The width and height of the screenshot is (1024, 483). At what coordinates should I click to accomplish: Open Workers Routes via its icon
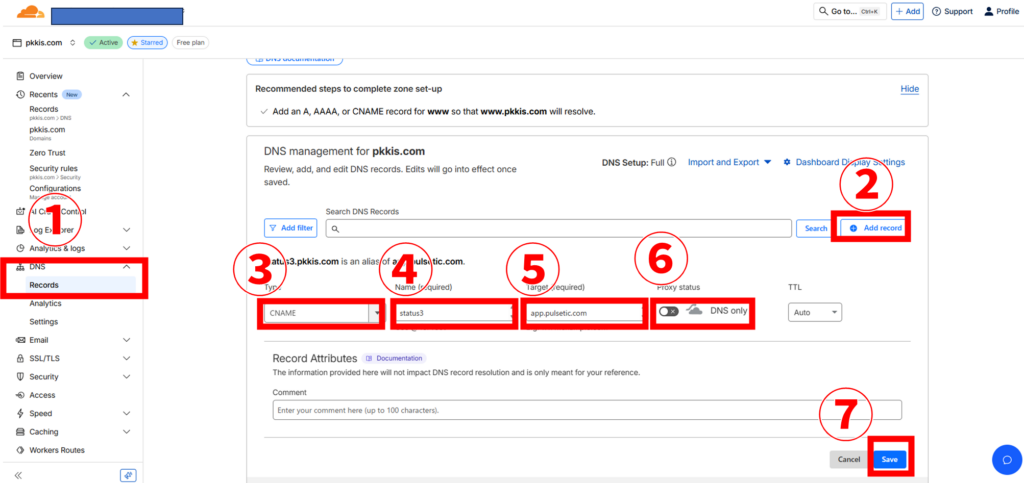(20, 450)
